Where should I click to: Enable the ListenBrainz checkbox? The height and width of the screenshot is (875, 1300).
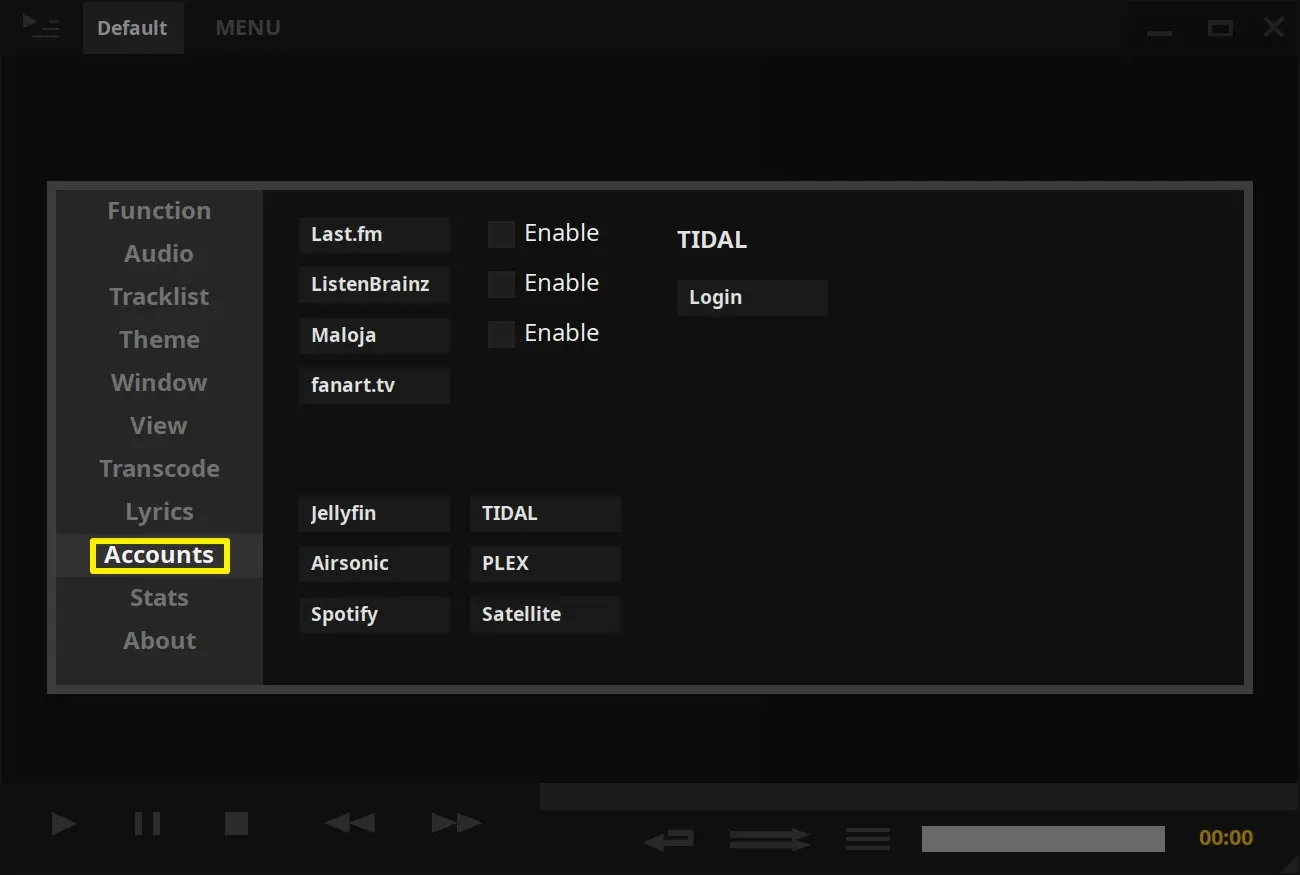[501, 284]
